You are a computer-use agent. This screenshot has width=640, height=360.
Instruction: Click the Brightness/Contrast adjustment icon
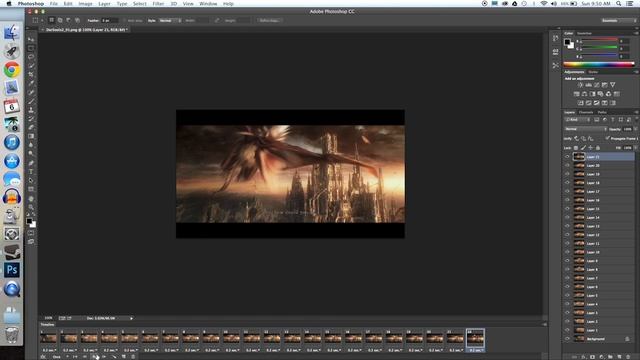tap(580, 85)
